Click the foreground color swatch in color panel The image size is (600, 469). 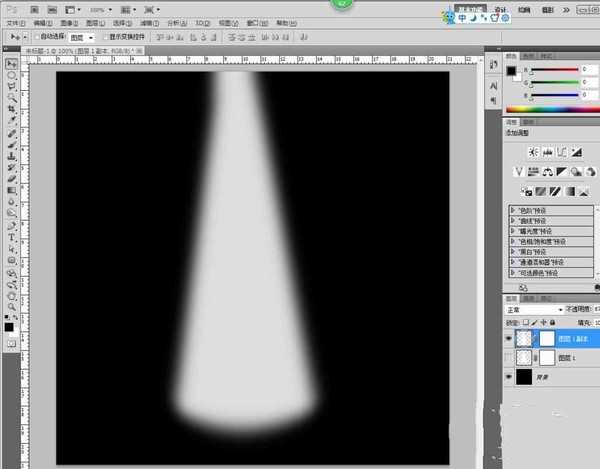(512, 71)
